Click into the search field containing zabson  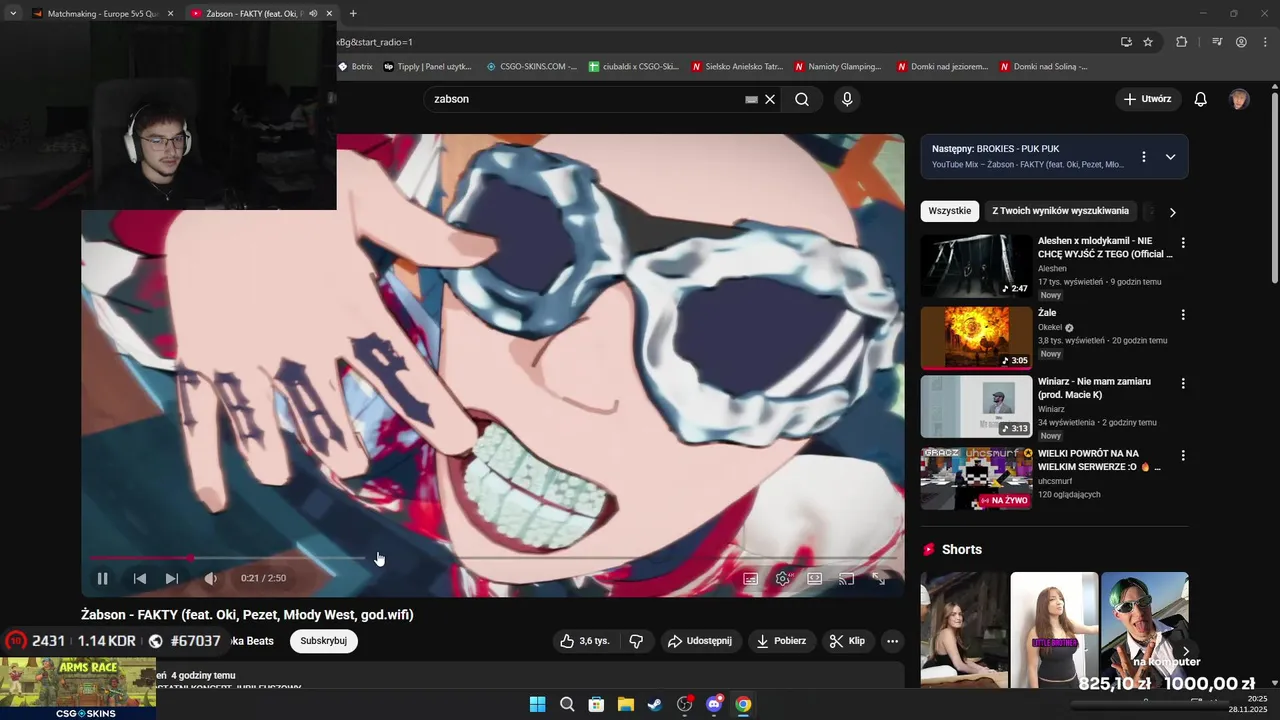(x=585, y=99)
